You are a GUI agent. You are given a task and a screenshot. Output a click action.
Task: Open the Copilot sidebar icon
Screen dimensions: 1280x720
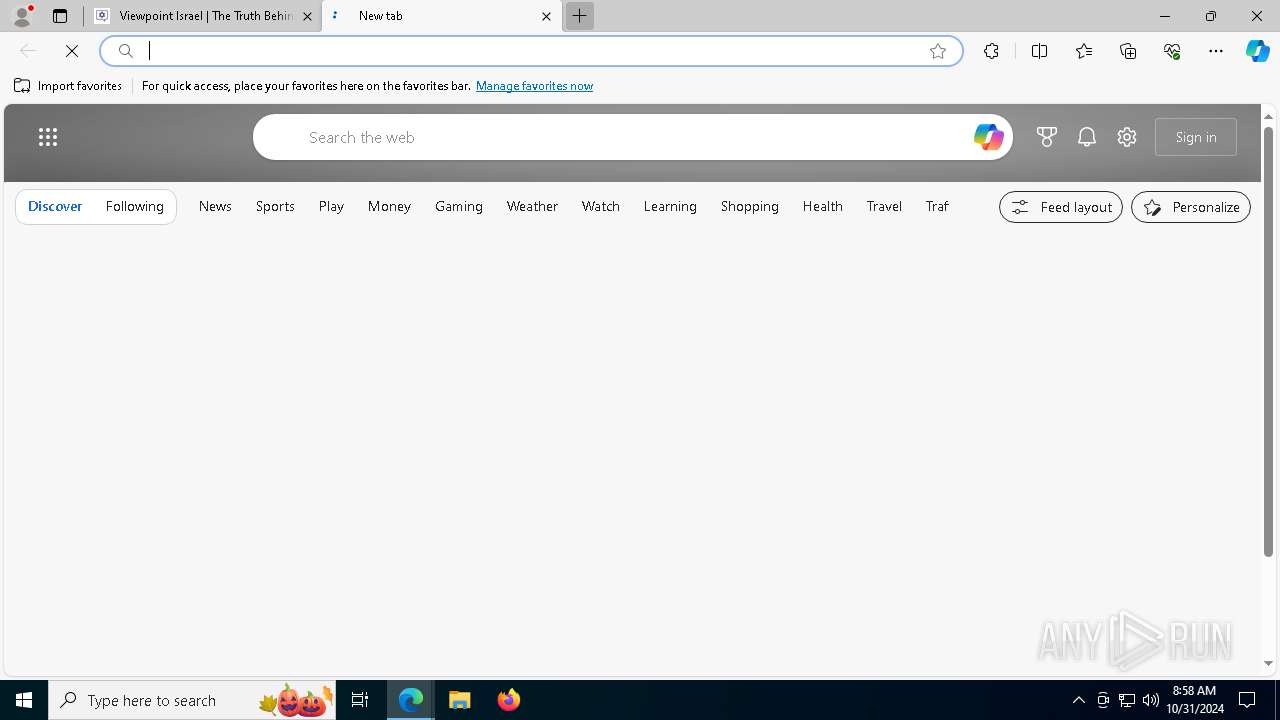tap(1258, 51)
